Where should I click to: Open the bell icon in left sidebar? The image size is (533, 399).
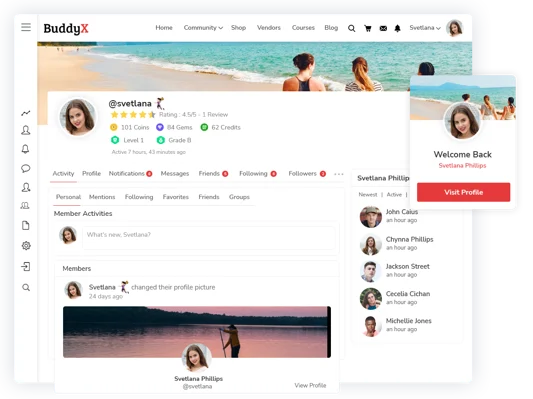tap(25, 149)
